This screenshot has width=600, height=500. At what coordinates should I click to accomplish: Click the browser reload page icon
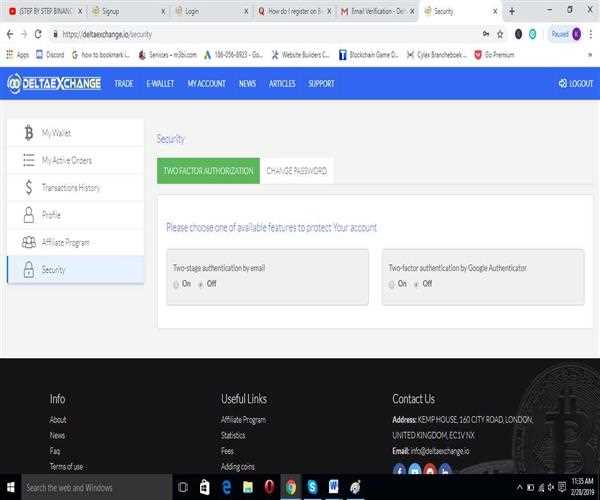(x=38, y=33)
